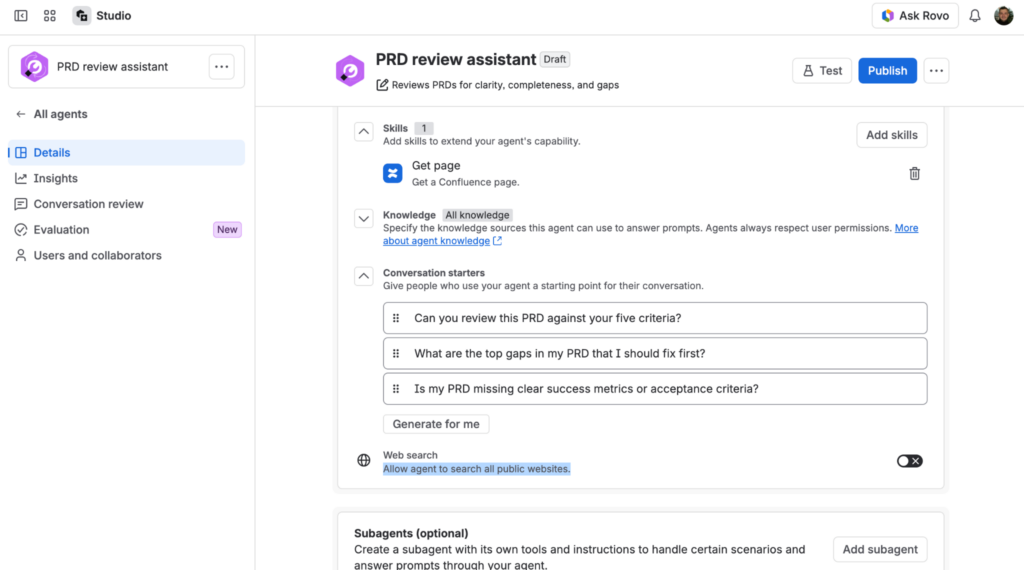Edit the agent description pencil icon
Image resolution: width=1024 pixels, height=570 pixels.
pos(382,85)
